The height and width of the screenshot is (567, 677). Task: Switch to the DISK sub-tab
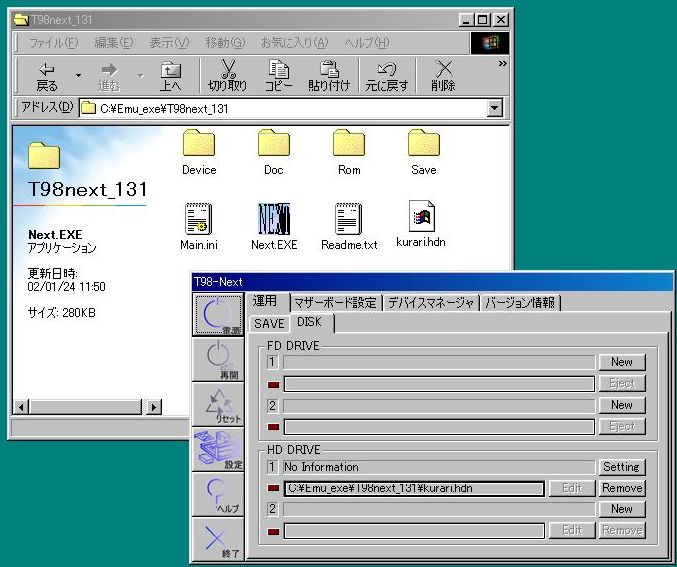pos(310,322)
